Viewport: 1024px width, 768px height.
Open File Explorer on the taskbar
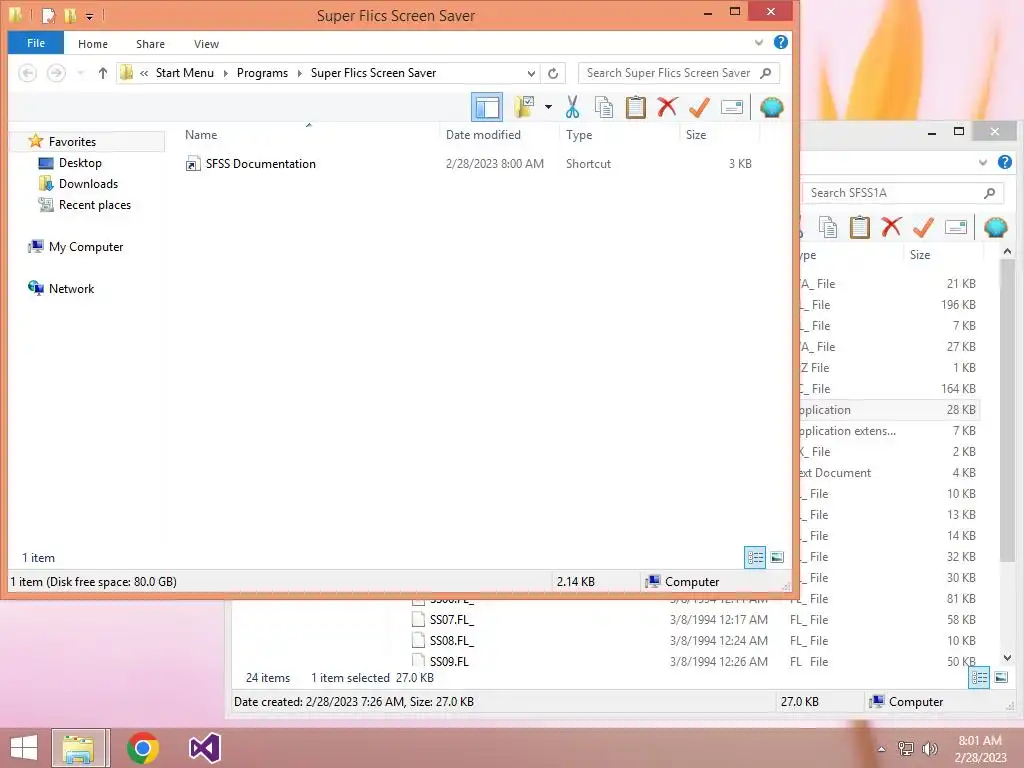tap(80, 748)
